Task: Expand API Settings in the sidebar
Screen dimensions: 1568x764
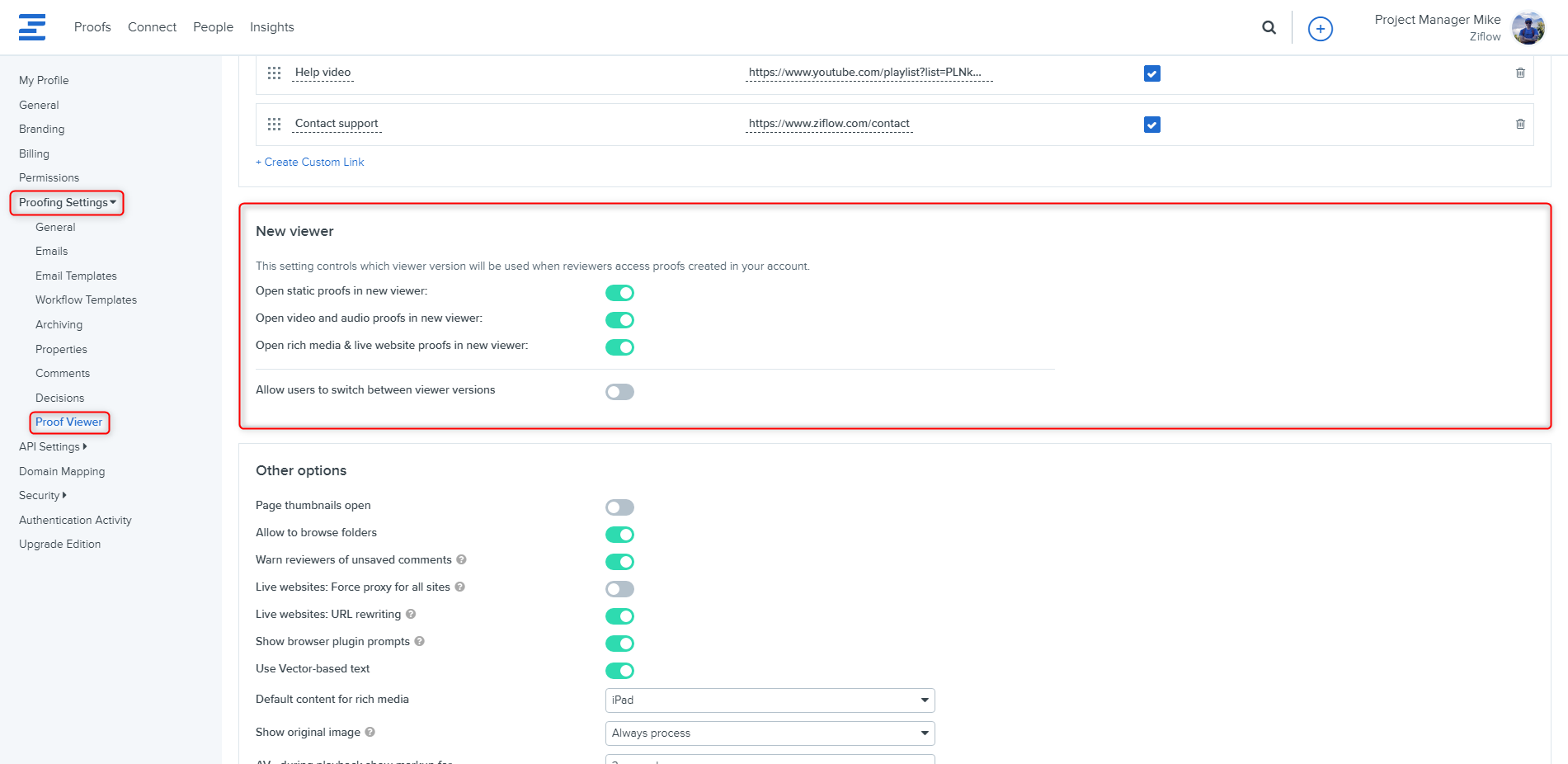Action: [53, 446]
